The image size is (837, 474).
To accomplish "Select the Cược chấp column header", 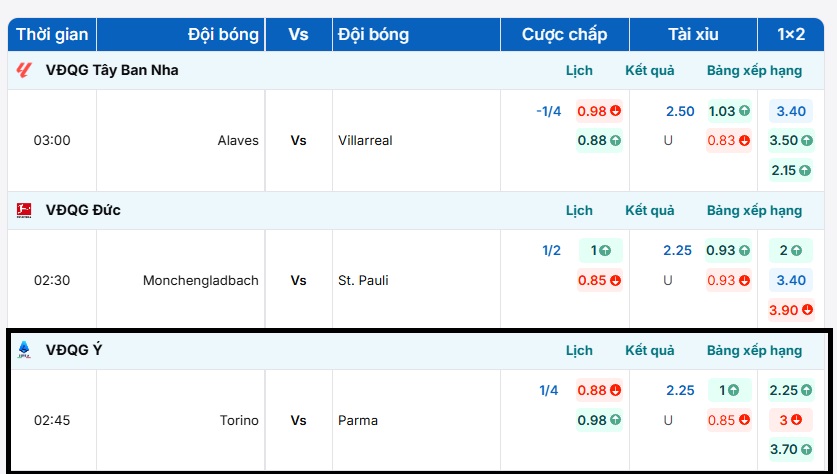I will pos(564,34).
